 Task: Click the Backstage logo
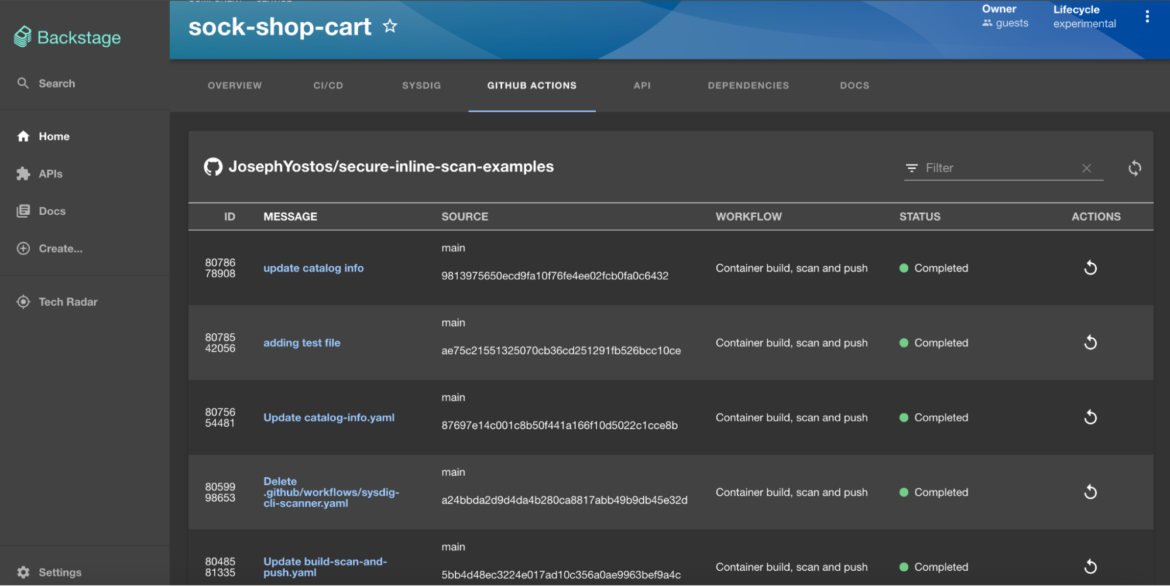click(67, 37)
